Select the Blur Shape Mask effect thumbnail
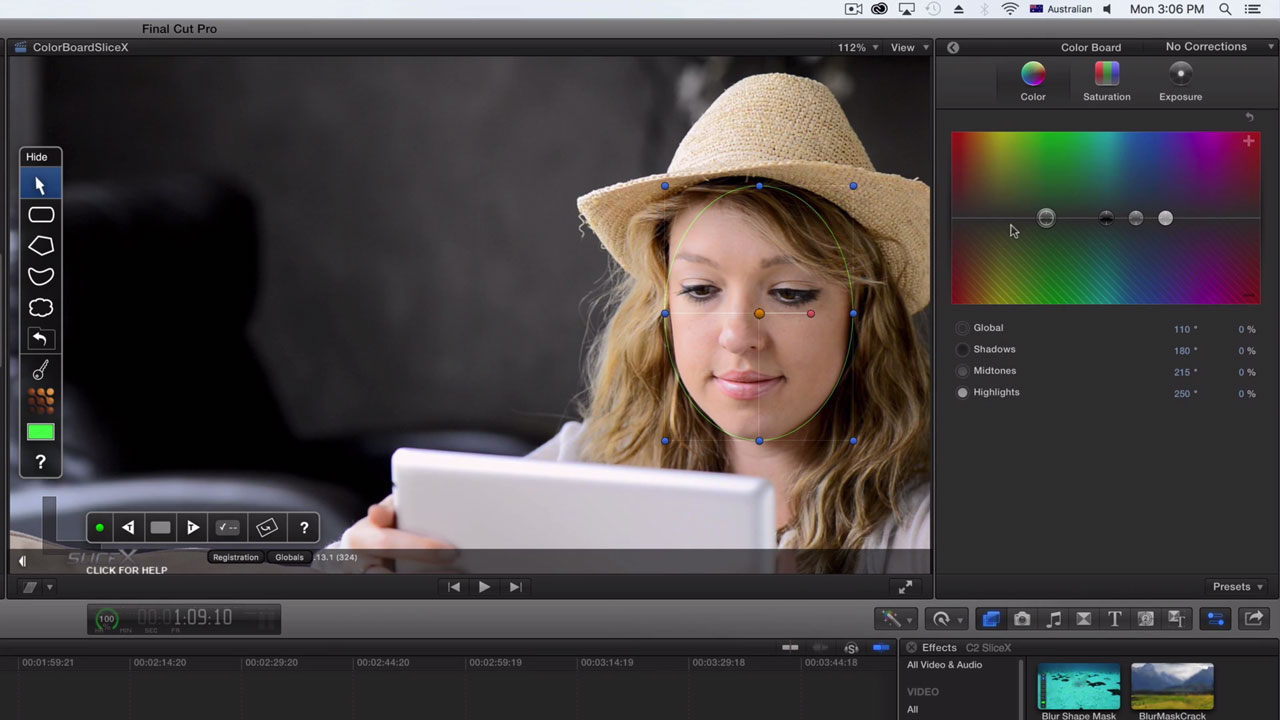 [1078, 686]
